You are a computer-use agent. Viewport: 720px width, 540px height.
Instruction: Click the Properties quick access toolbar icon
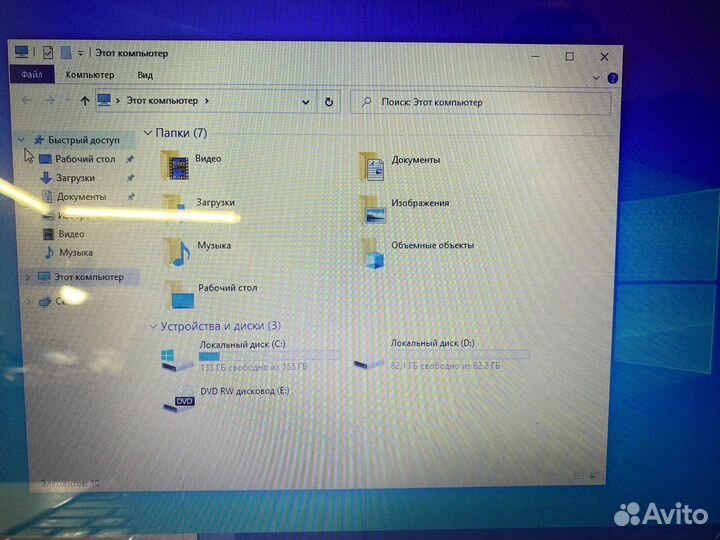coord(48,52)
